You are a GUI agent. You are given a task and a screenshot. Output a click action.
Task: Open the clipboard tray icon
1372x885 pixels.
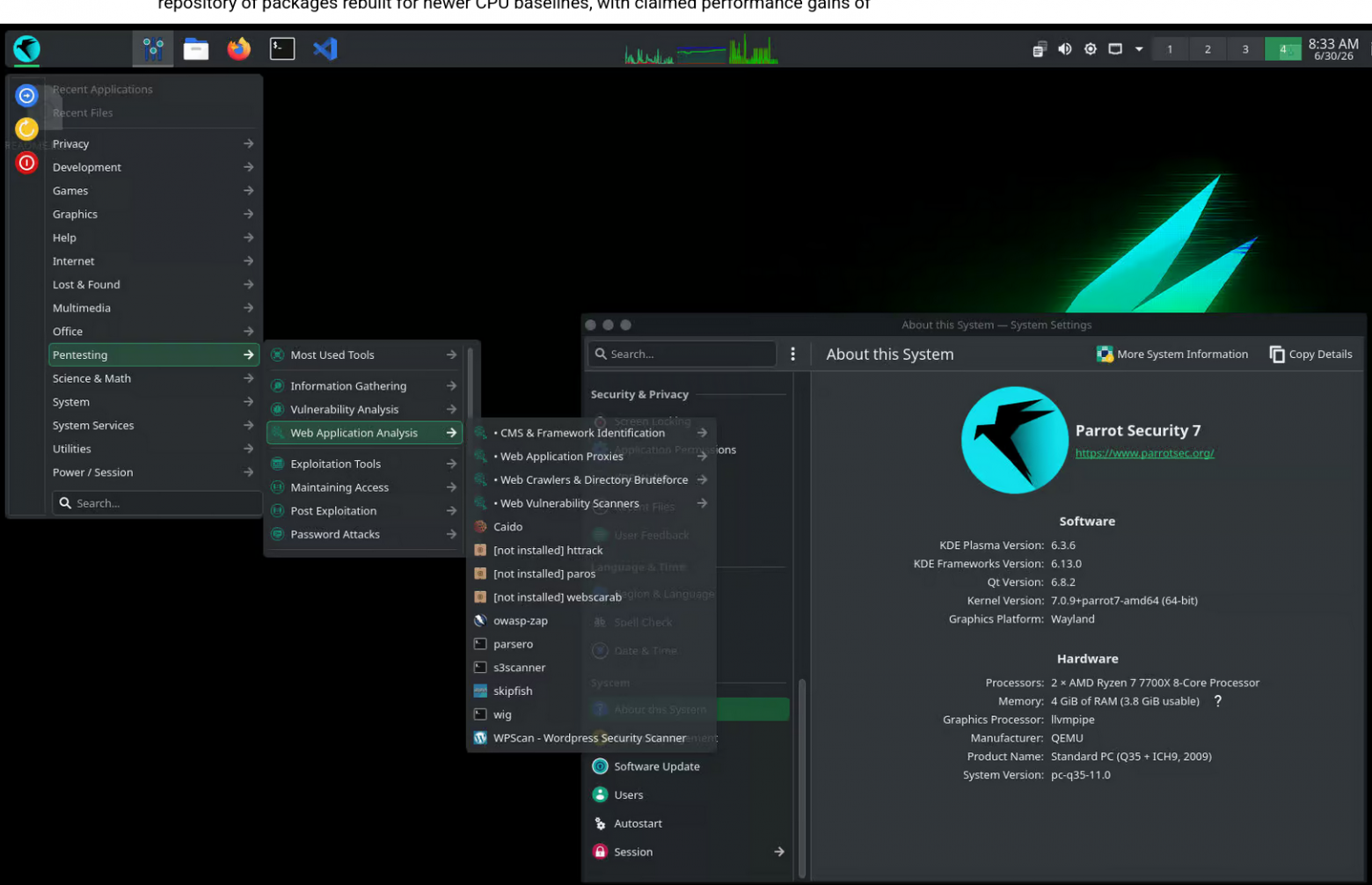click(1039, 49)
